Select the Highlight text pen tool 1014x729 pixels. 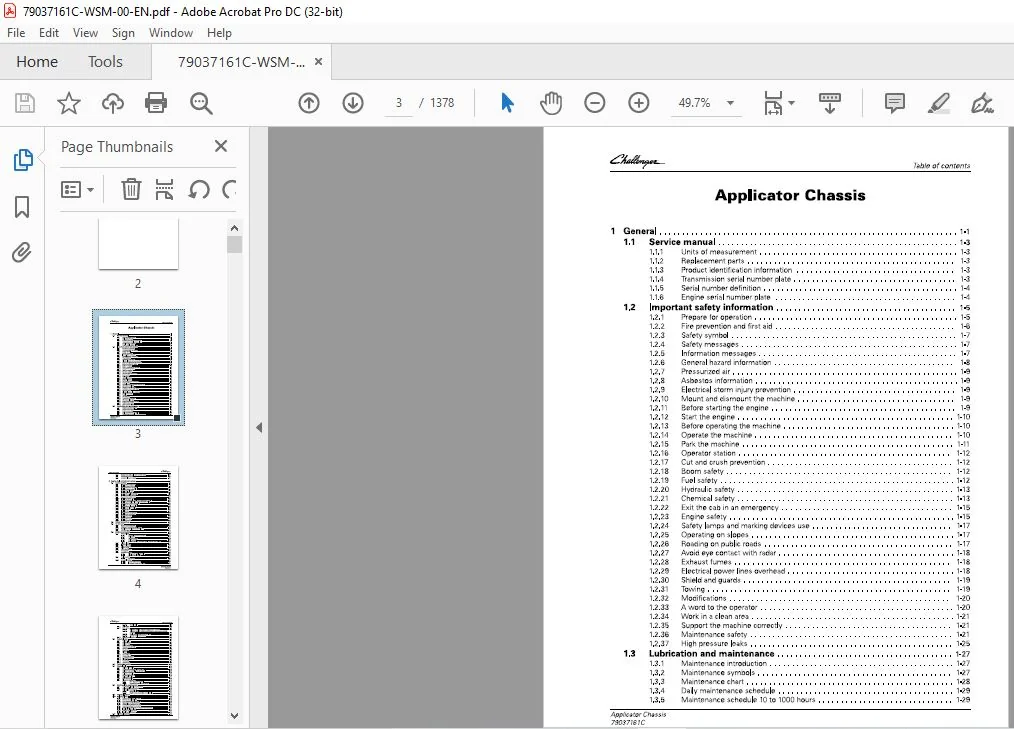[x=938, y=103]
